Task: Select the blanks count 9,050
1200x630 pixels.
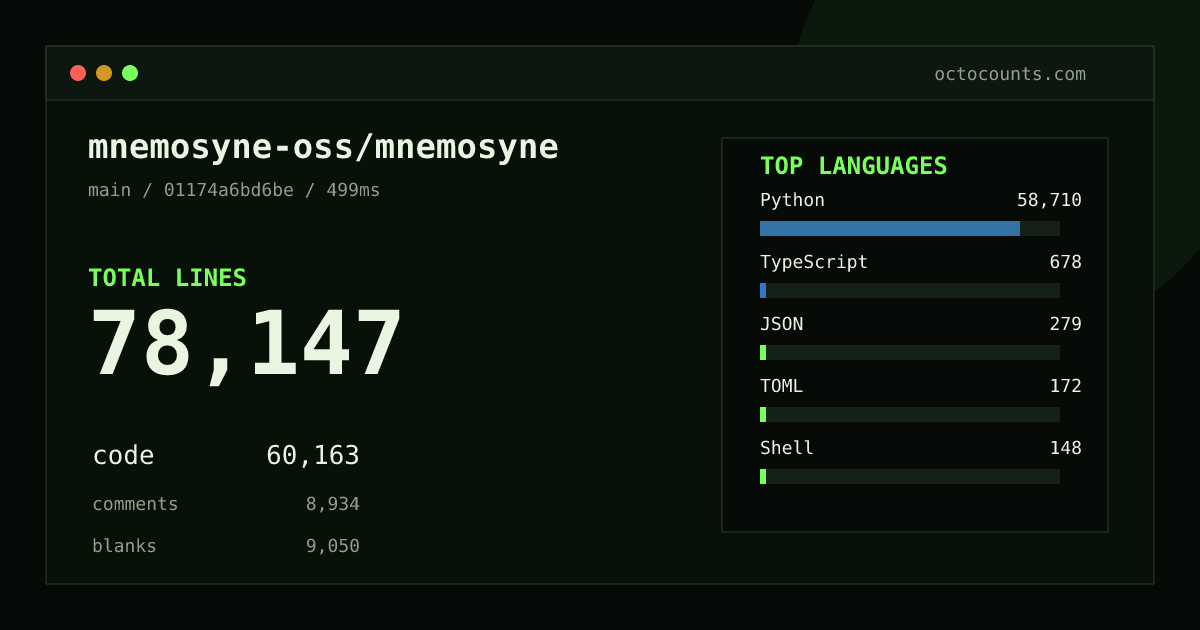Action: click(333, 546)
